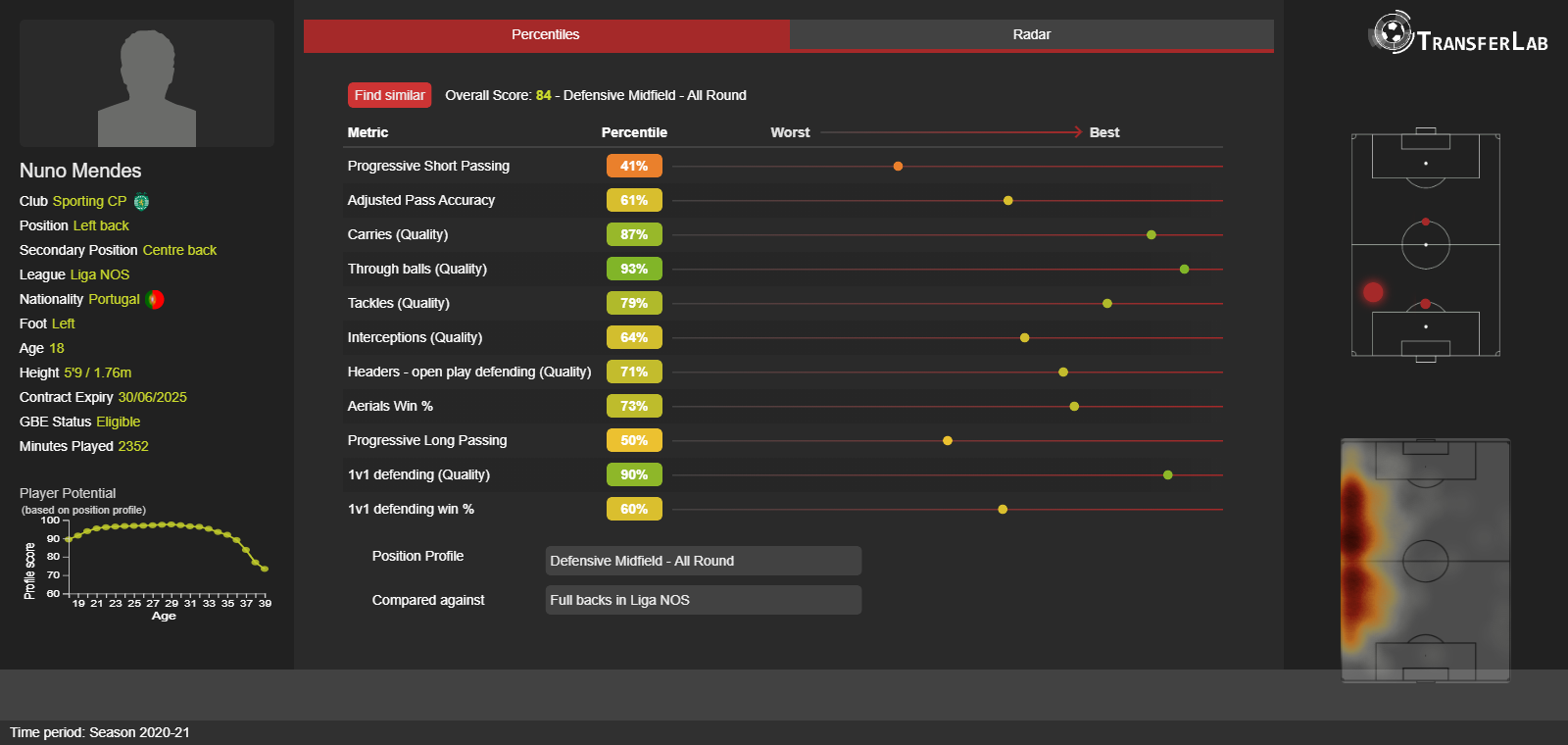This screenshot has width=1568, height=745.
Task: Click the Left back position link
Action: coord(101,225)
